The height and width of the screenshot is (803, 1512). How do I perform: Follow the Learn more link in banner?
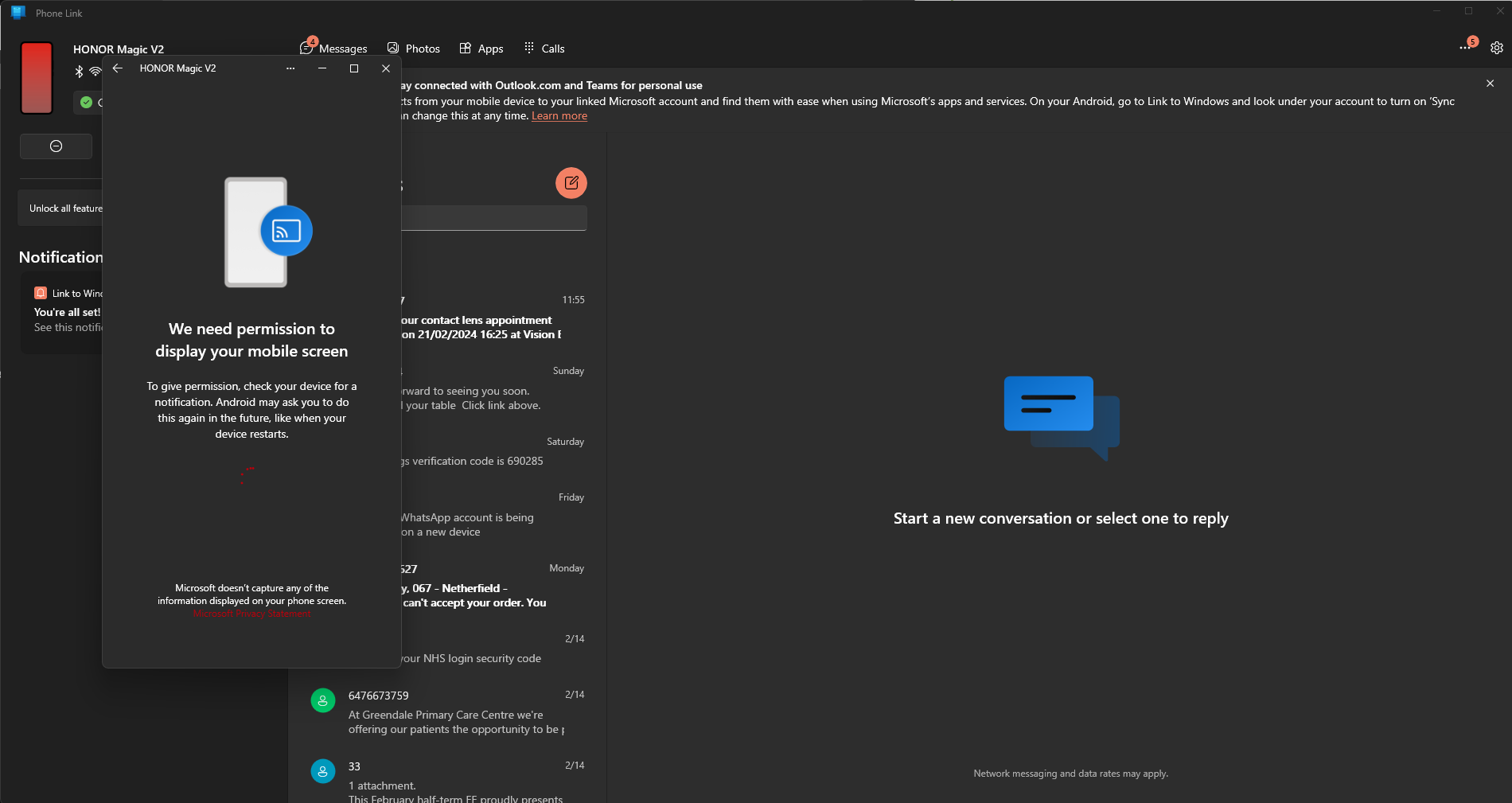tap(559, 116)
